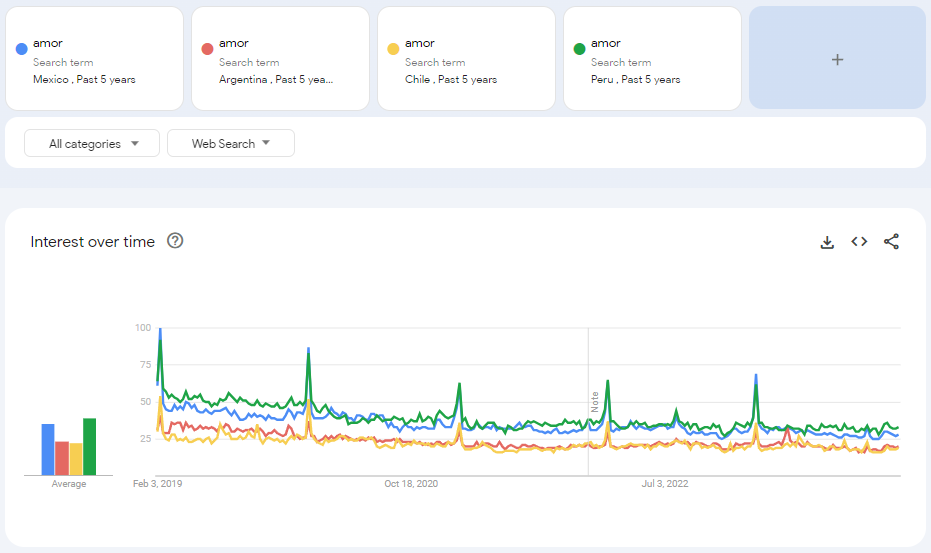The image size is (931, 553).
Task: Click the red Argentina average bar
Action: [x=62, y=459]
